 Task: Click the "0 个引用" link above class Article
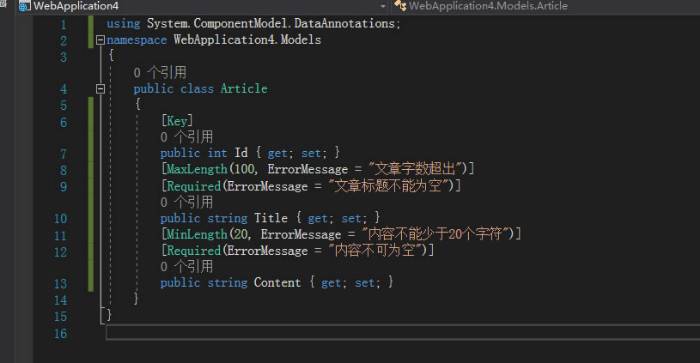pyautogui.click(x=160, y=72)
